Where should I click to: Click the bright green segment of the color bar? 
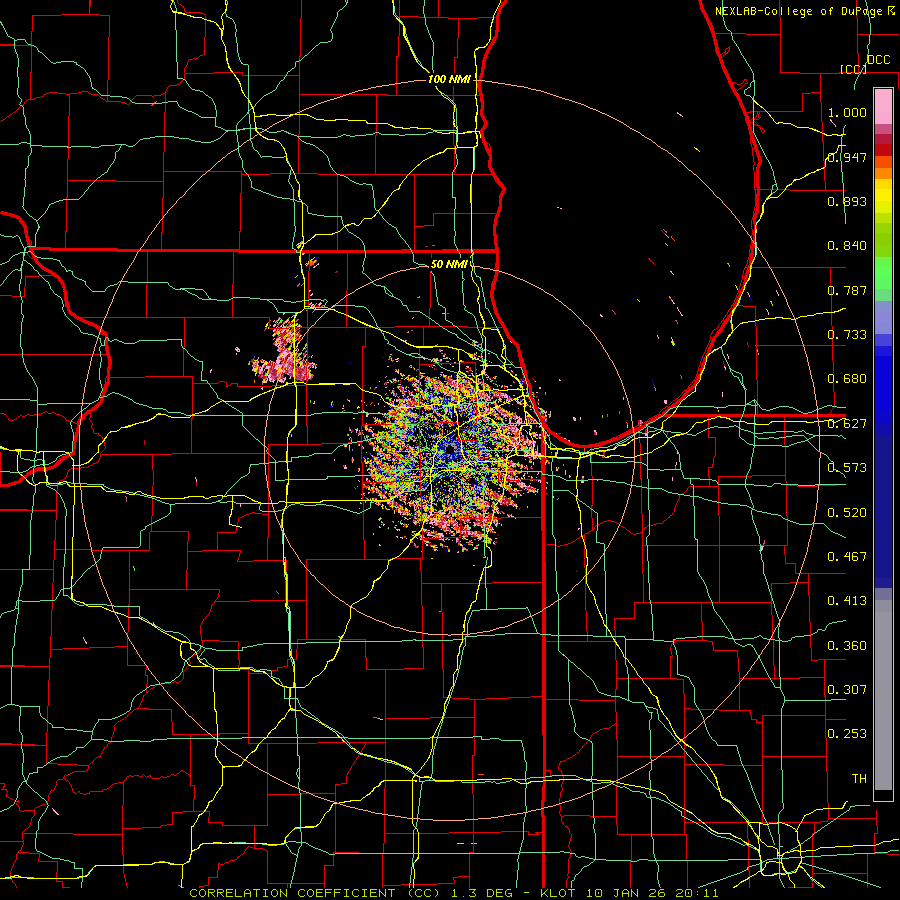click(883, 273)
